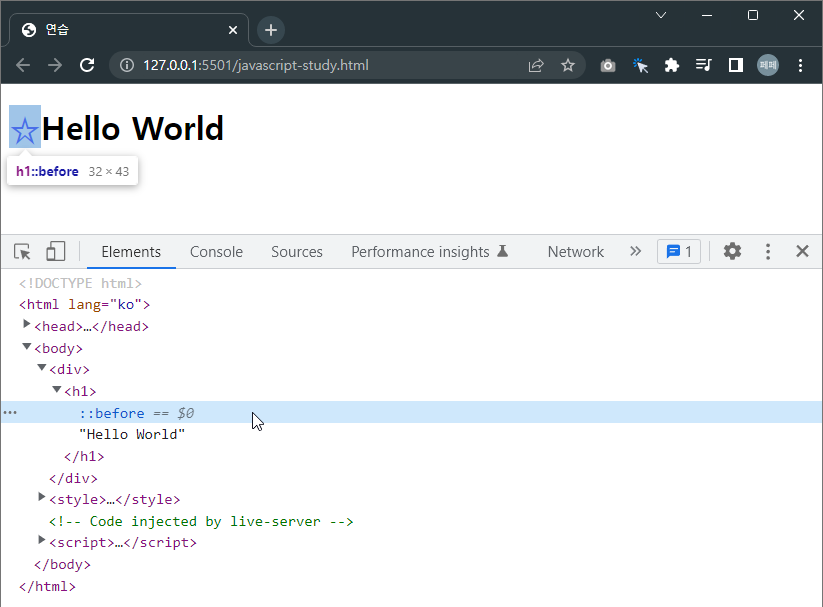Switch to the Elements tab

pos(131,252)
